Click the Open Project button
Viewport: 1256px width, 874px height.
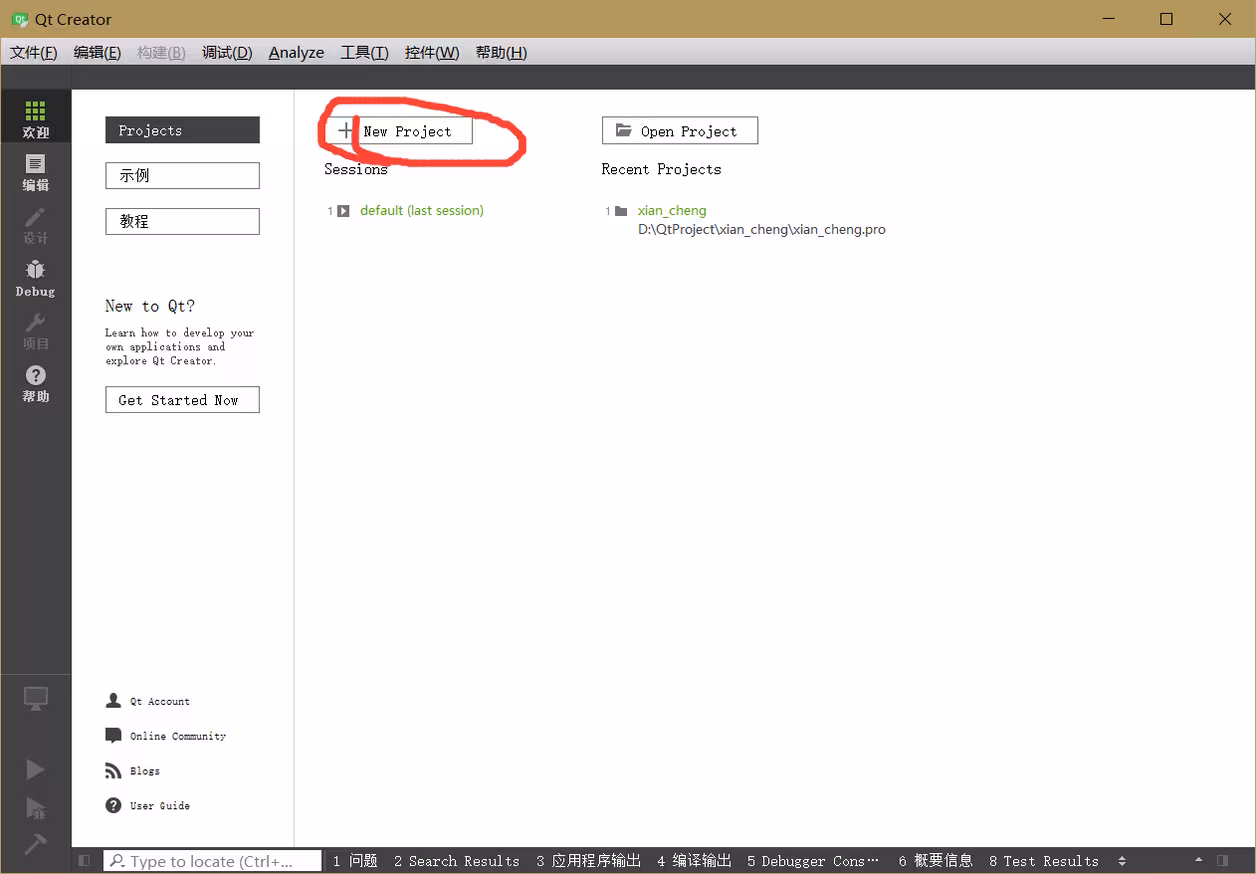coord(680,130)
